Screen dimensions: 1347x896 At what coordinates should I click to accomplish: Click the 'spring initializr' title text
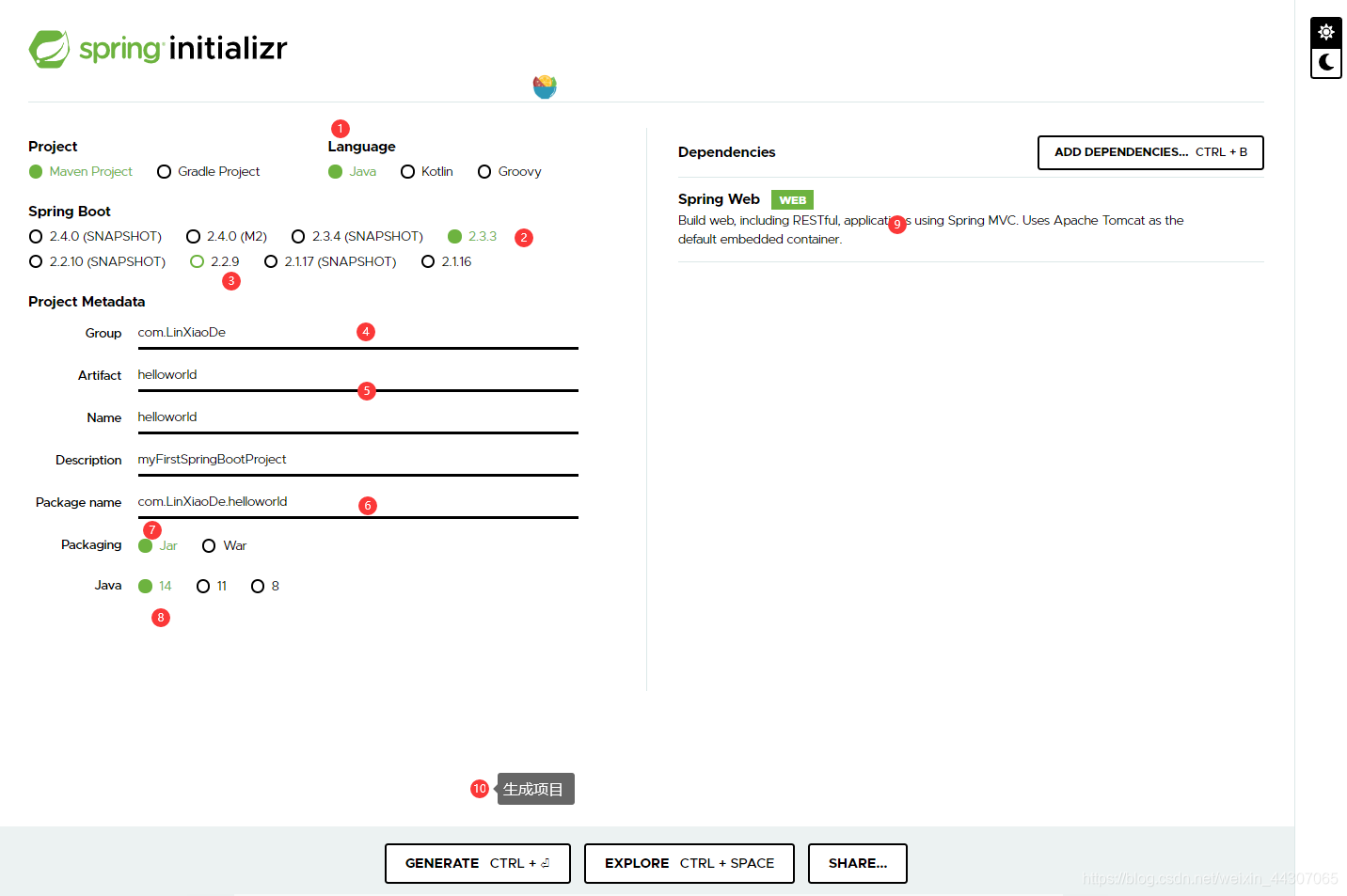click(x=182, y=48)
